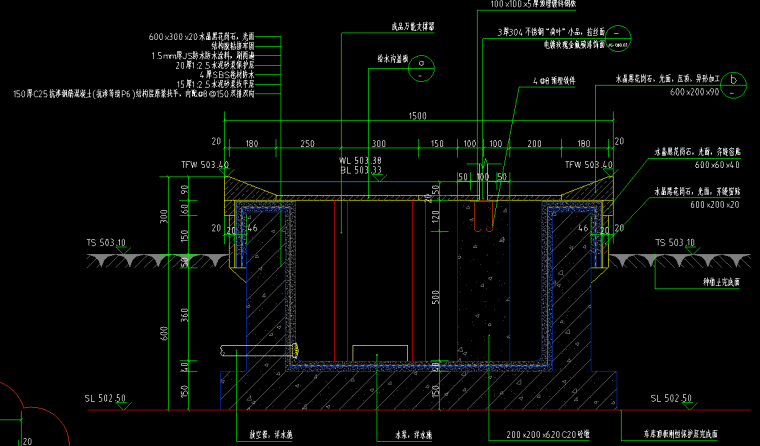Click the right SL 502.50 elevation marker
This screenshot has width=760, height=446.
point(671,399)
